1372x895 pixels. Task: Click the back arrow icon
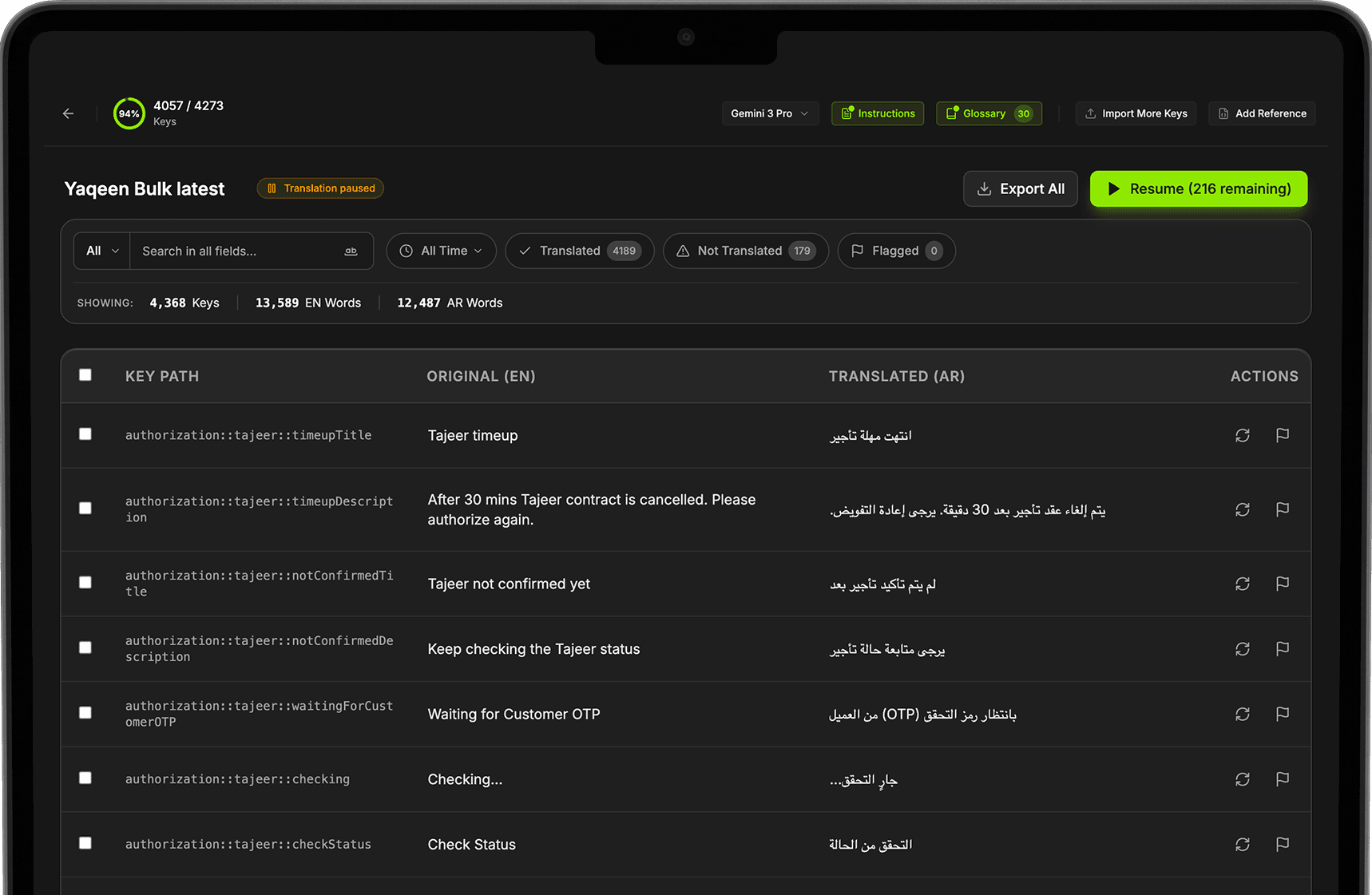pyautogui.click(x=69, y=113)
